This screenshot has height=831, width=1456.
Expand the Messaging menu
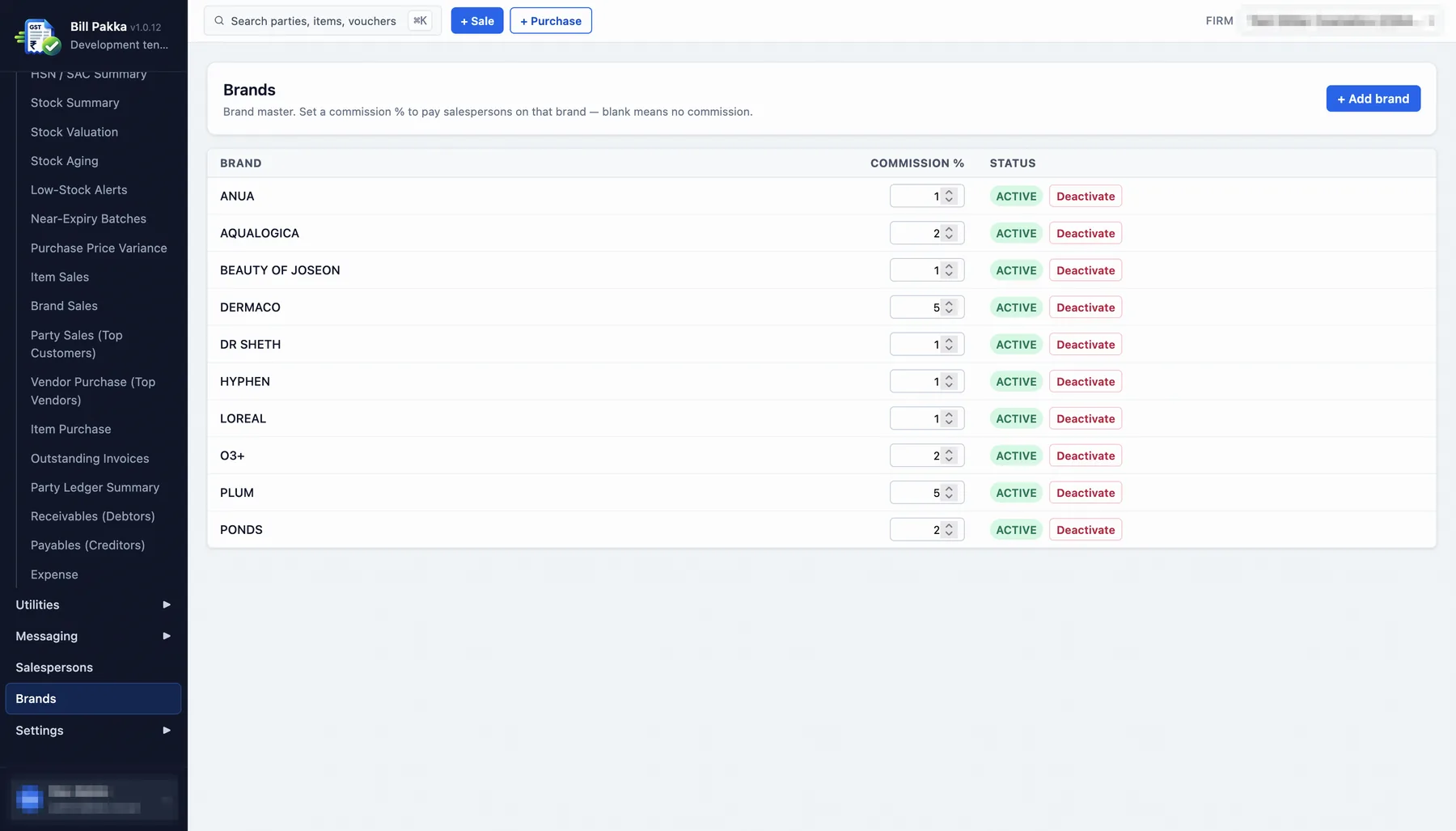click(x=93, y=636)
